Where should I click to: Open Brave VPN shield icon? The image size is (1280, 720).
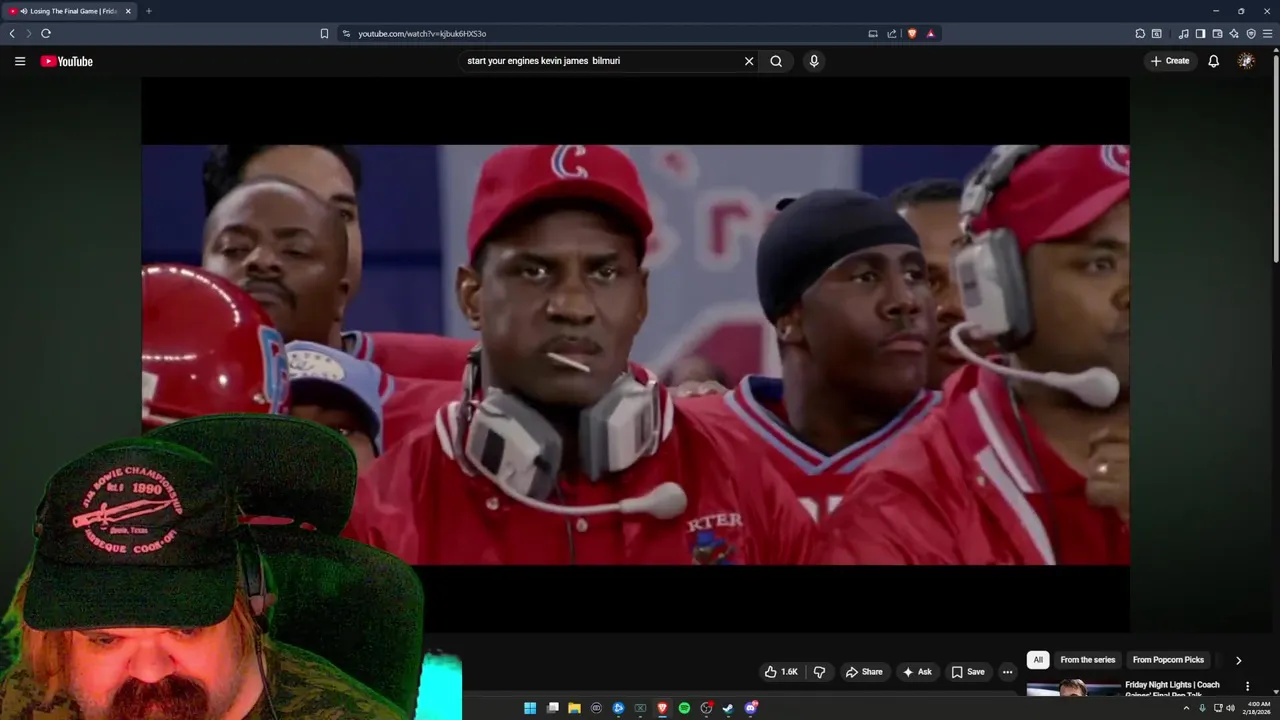(1251, 33)
